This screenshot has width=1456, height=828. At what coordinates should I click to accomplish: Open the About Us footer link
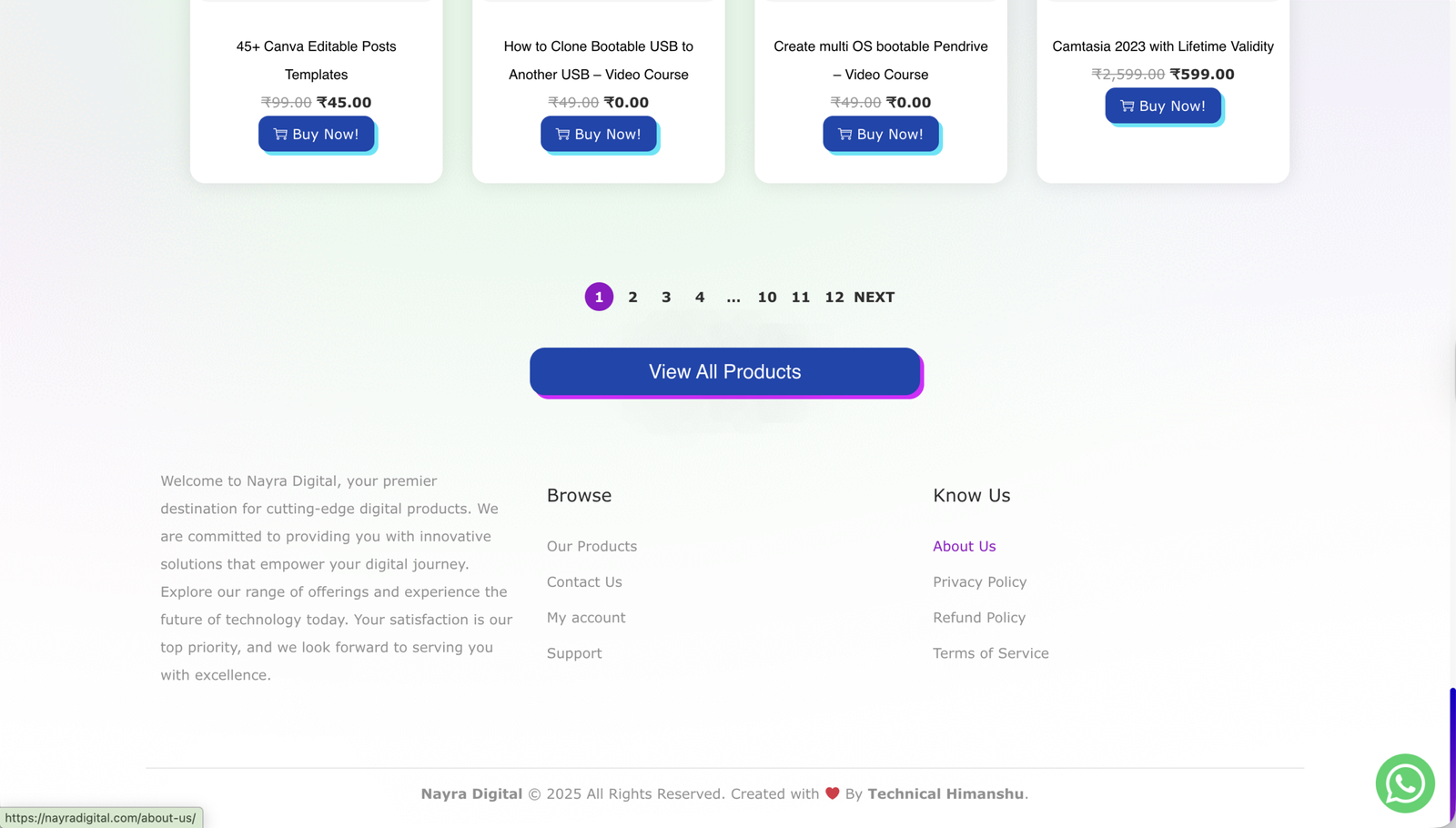pyautogui.click(x=964, y=546)
